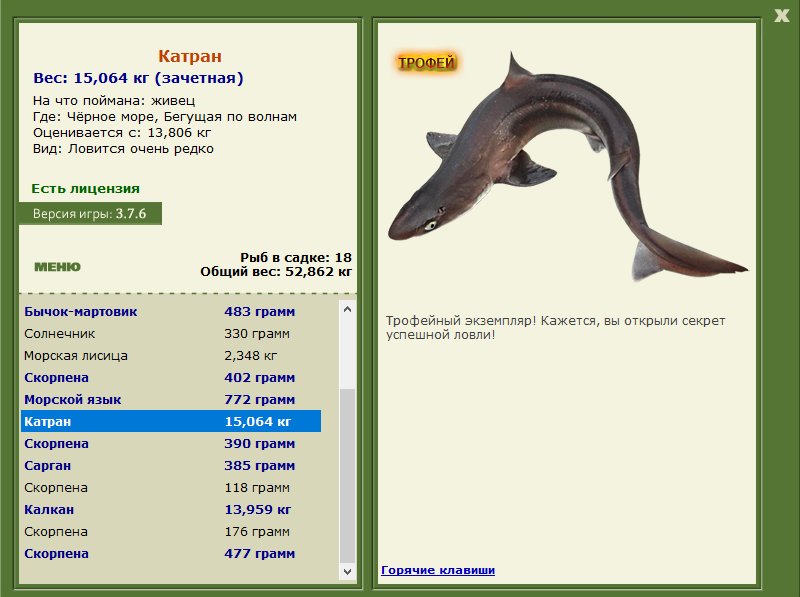Click the ТРОФЕЙ badge
Viewport: 800px width, 597px height.
coord(426,63)
